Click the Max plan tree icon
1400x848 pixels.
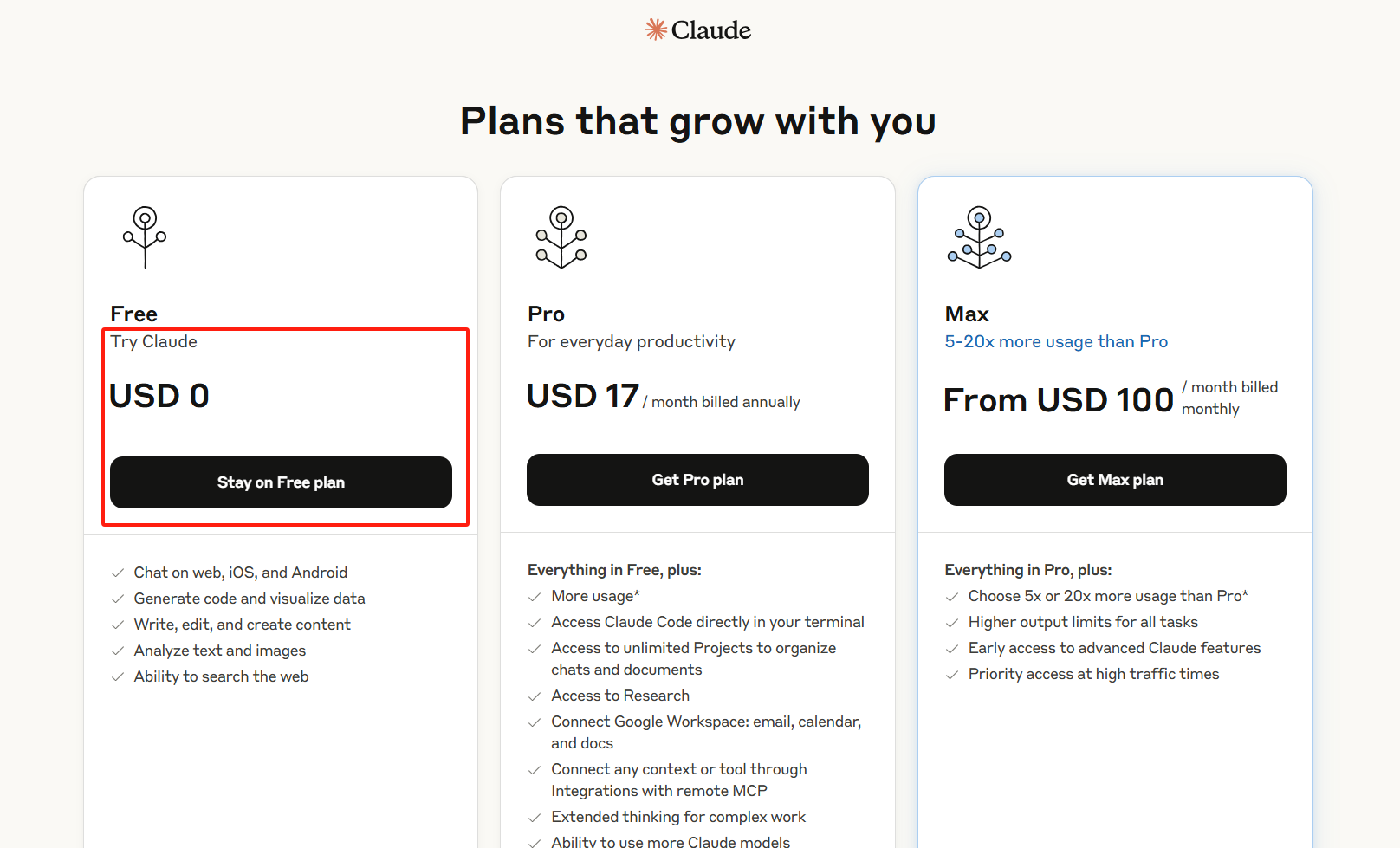[979, 237]
